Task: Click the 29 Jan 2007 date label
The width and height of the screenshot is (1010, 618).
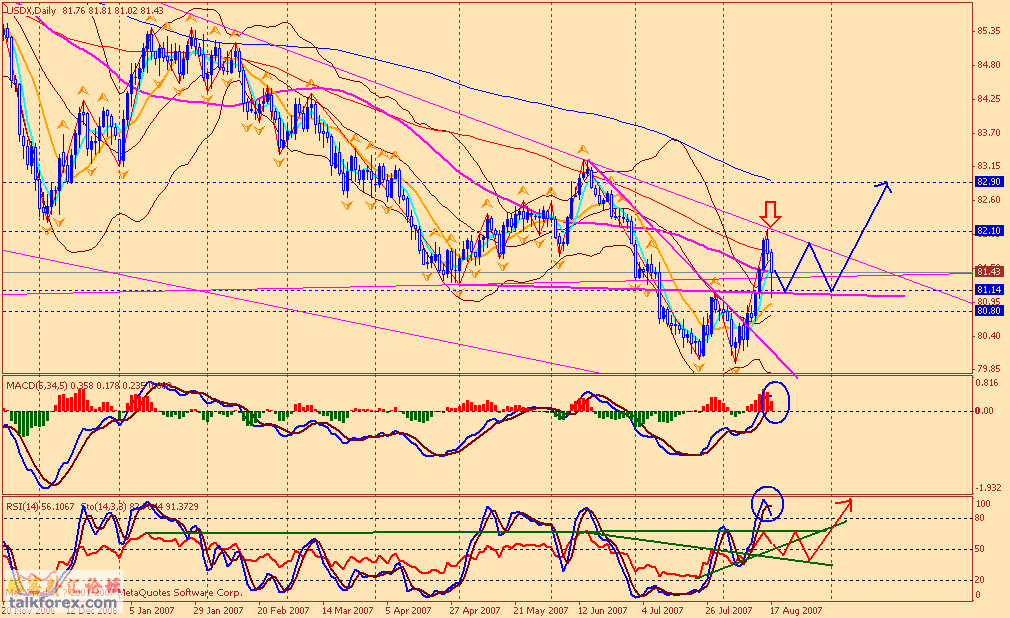Action: point(218,610)
